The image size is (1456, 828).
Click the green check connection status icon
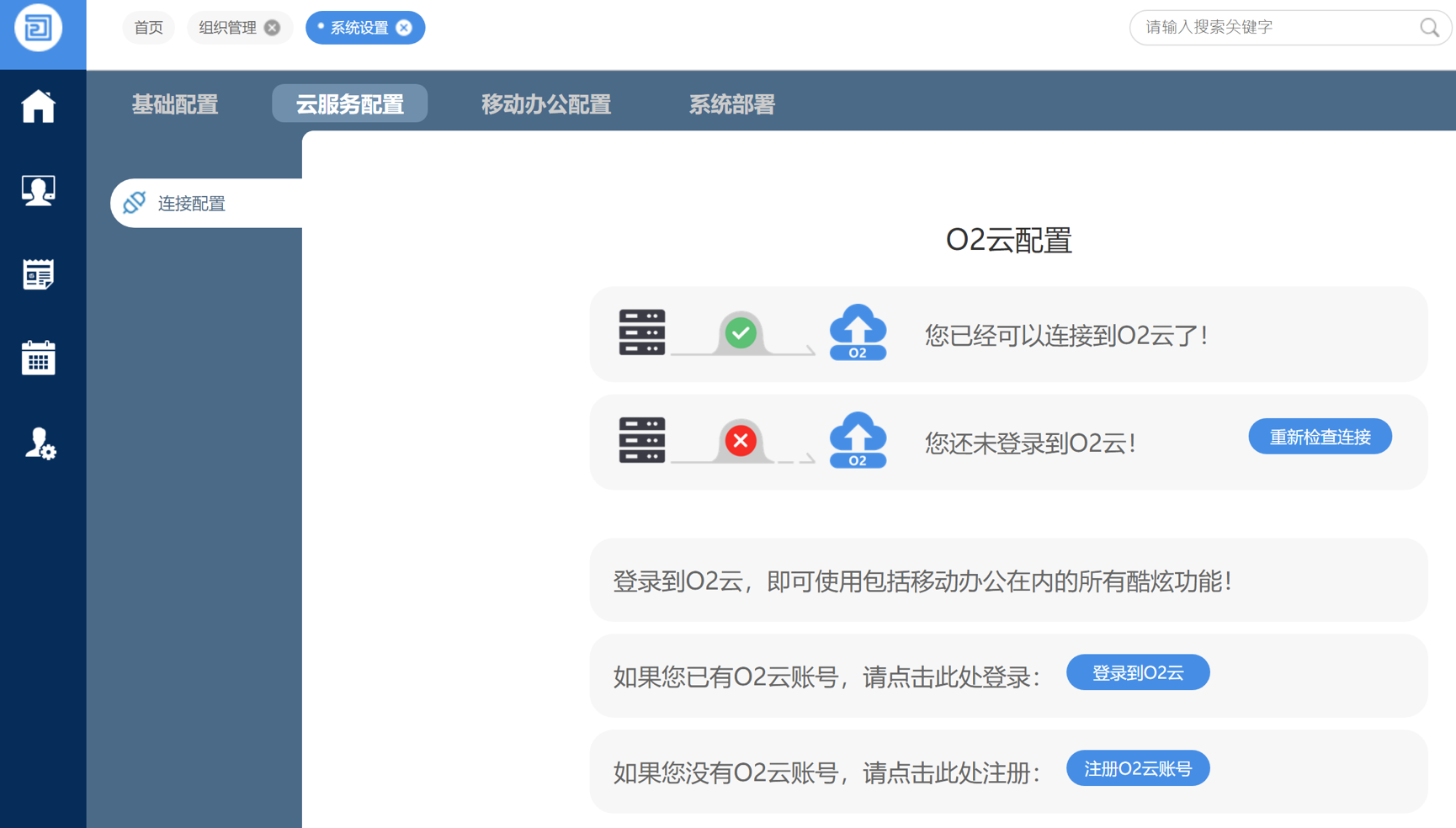741,333
